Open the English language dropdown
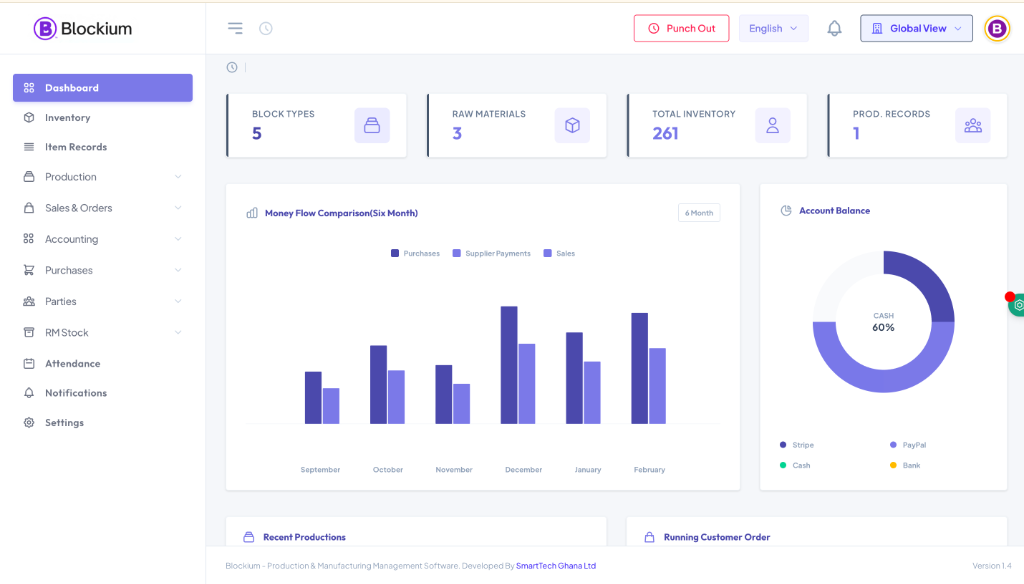Image resolution: width=1024 pixels, height=584 pixels. (773, 28)
